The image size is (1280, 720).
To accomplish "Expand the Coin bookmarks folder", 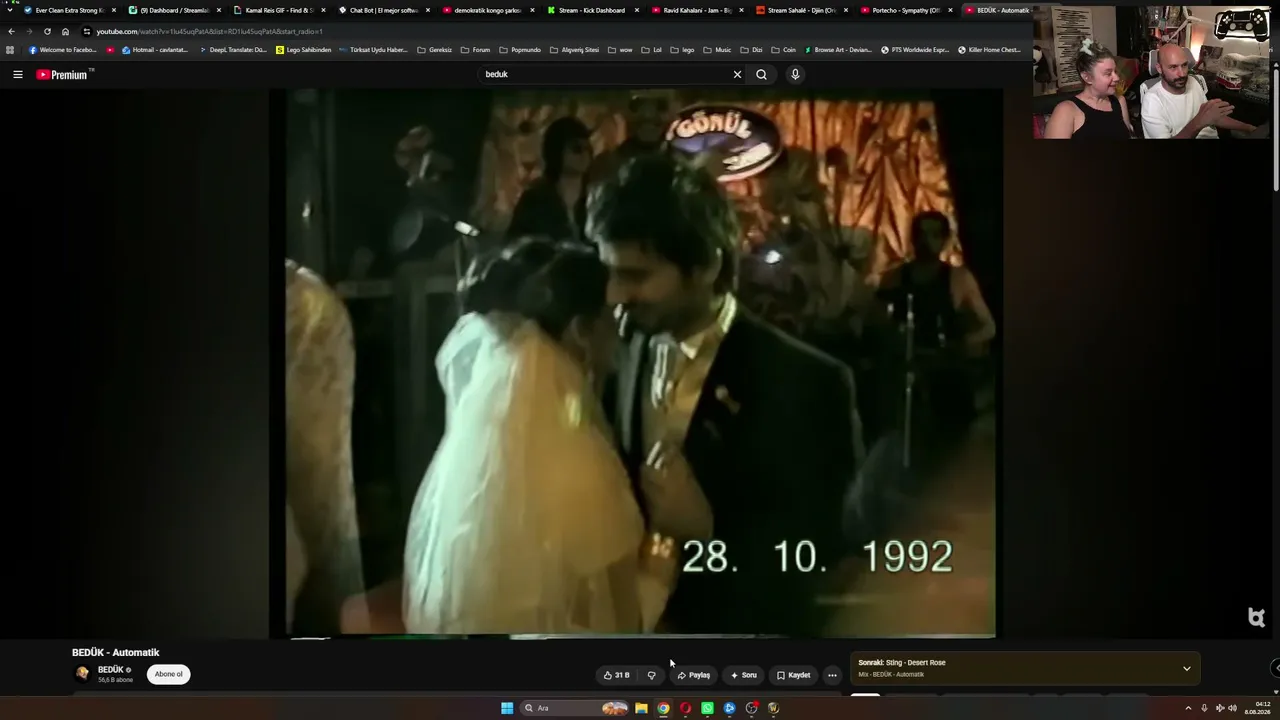I will [x=783, y=50].
